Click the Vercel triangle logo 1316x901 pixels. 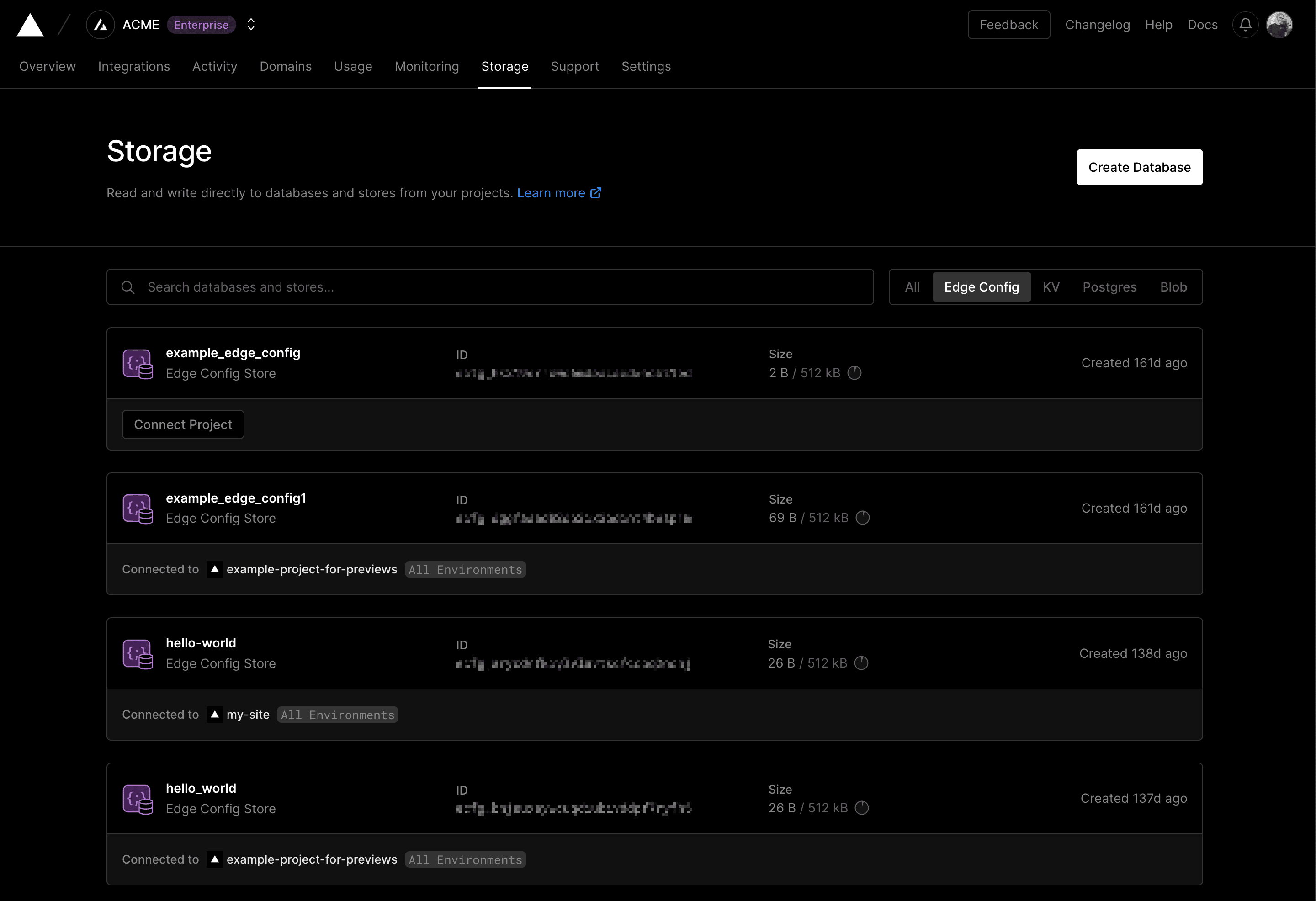click(30, 25)
